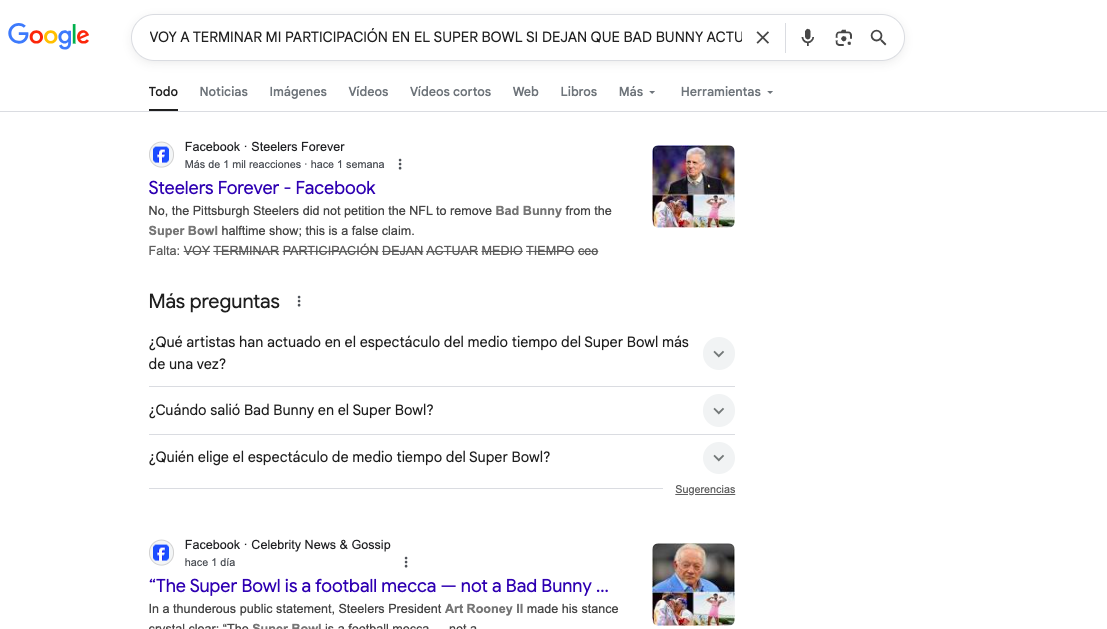Click the magnifying glass search button
The width and height of the screenshot is (1107, 629).
(x=878, y=38)
